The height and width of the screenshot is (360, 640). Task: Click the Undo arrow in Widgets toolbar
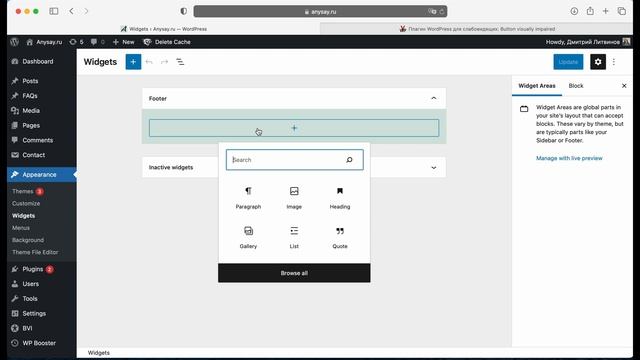coord(149,62)
